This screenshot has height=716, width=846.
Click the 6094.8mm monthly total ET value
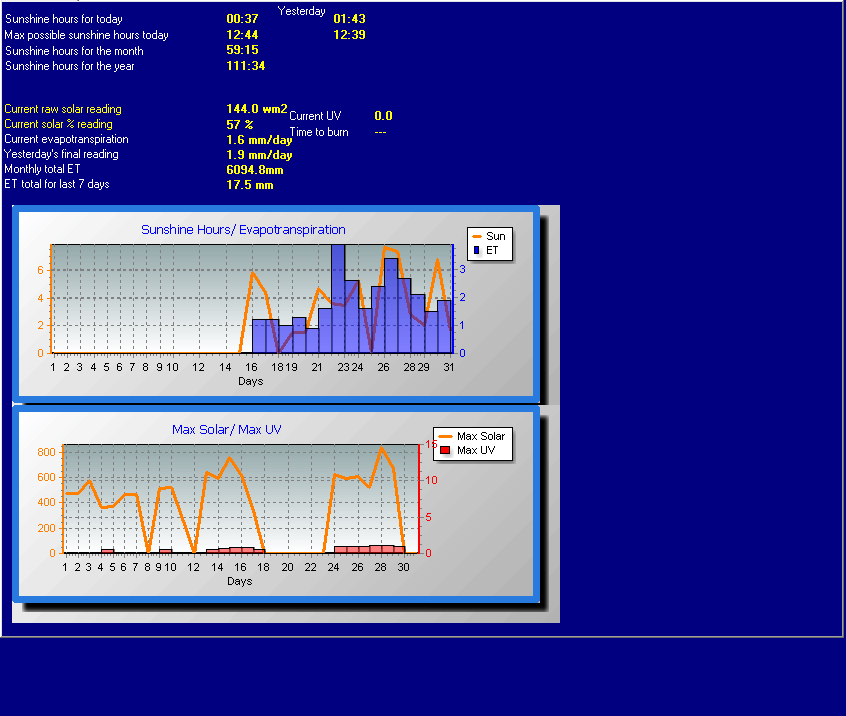tap(256, 170)
